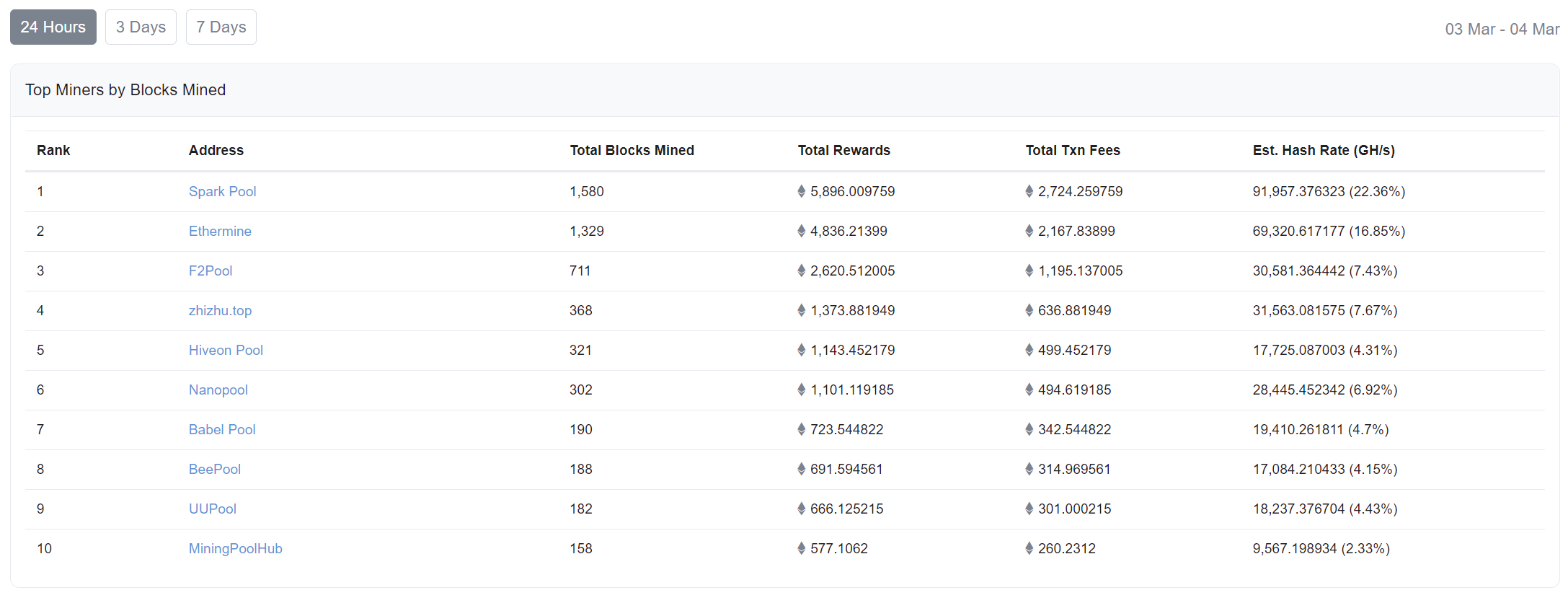Click the Ether icon beside 691.594561 rewards
Image resolution: width=1568 pixels, height=598 pixels.
point(802,469)
